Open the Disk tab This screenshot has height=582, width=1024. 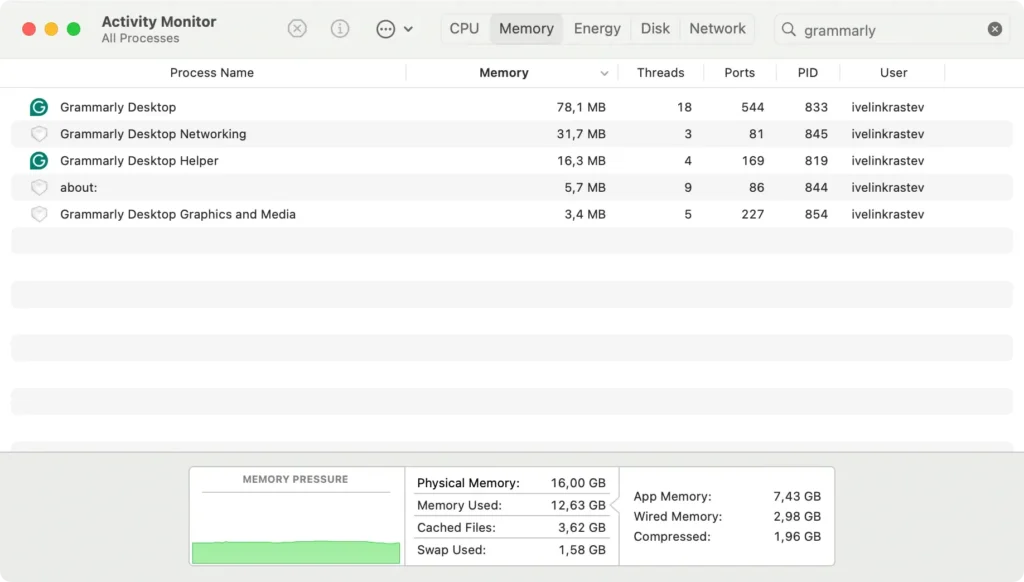pyautogui.click(x=655, y=29)
